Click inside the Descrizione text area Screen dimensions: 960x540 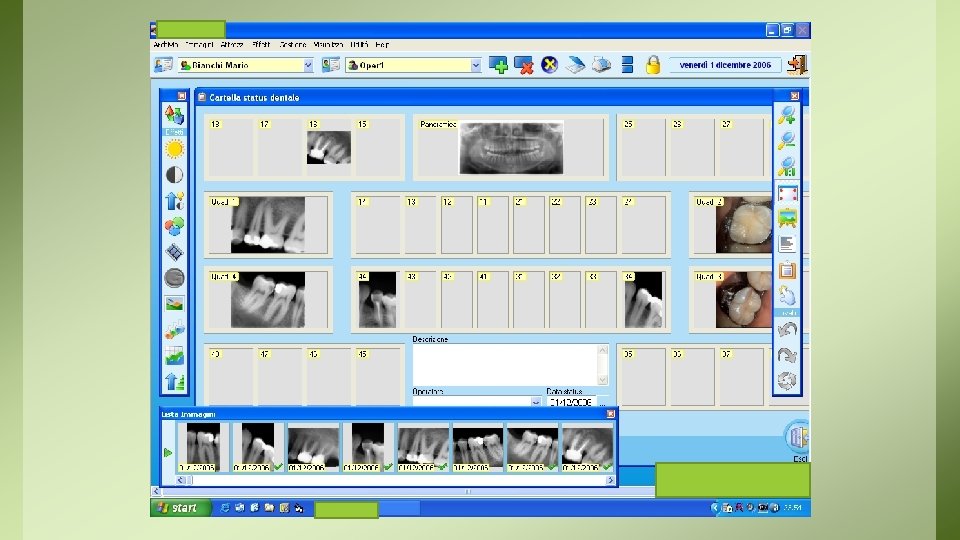505,364
